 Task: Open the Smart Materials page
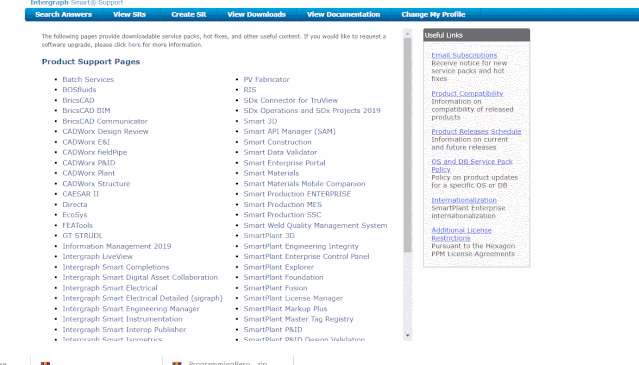pos(271,173)
